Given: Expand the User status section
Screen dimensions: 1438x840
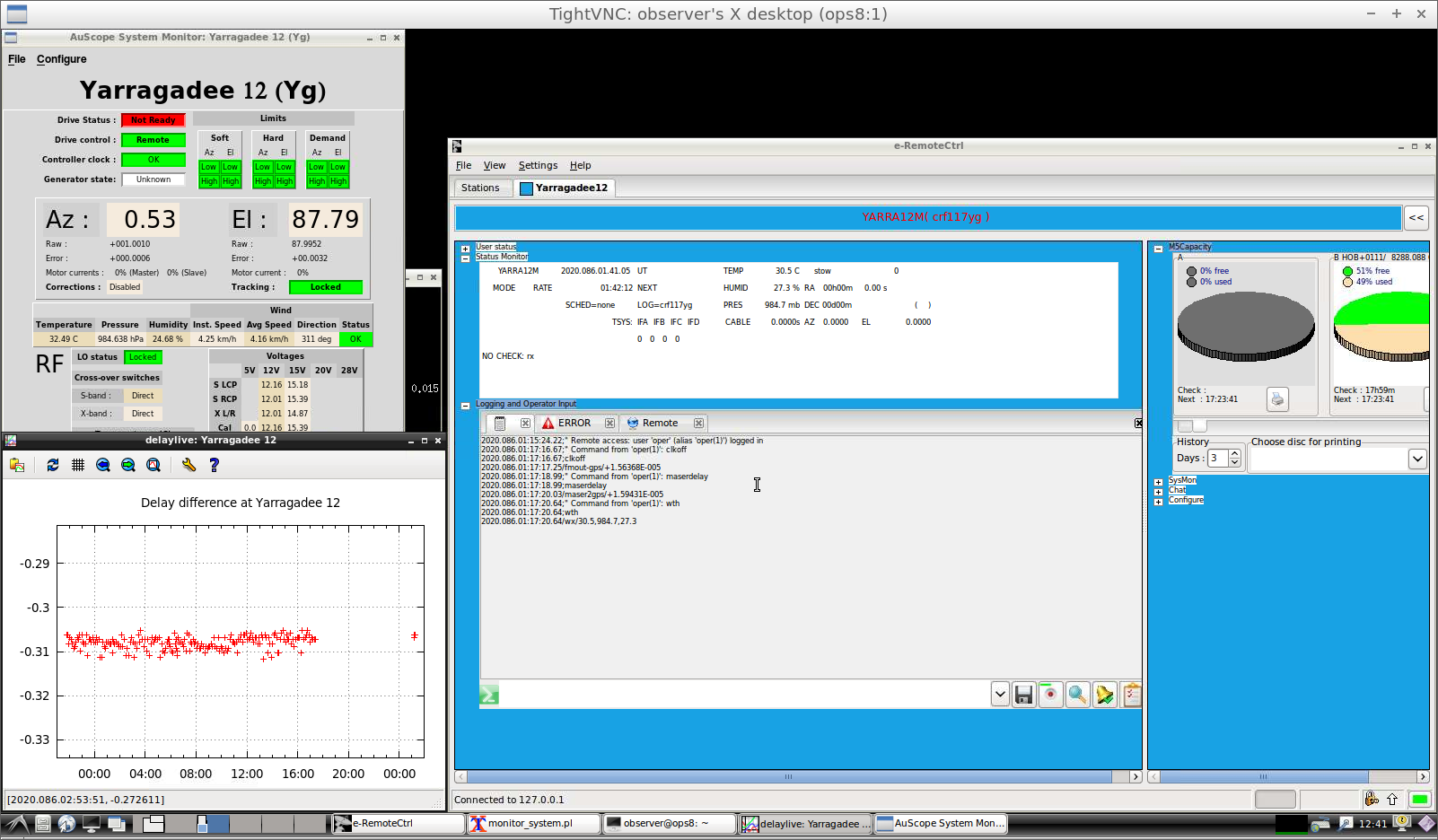Looking at the screenshot, I should pos(465,249).
